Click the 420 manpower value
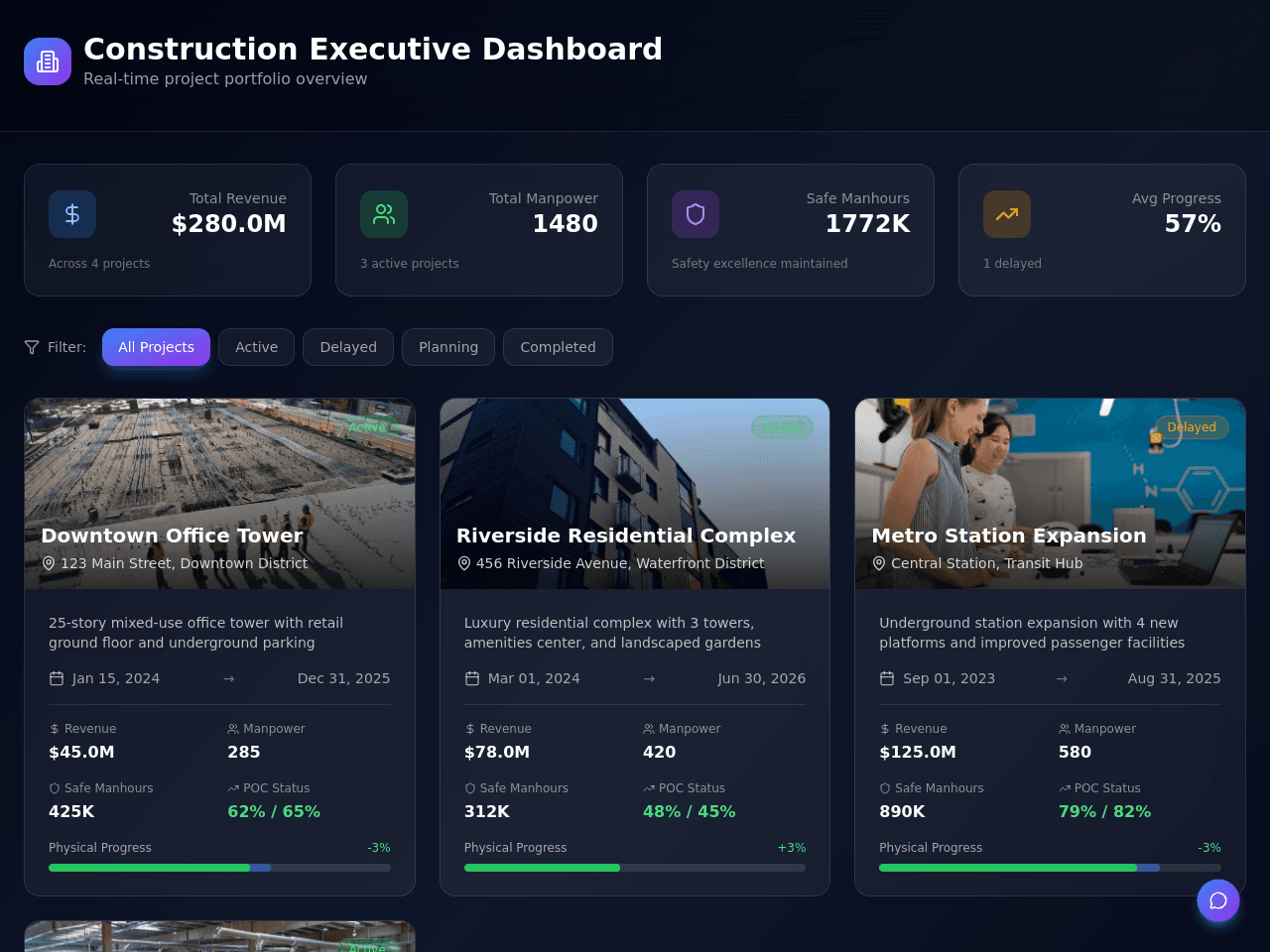The height and width of the screenshot is (952, 1270). [659, 753]
